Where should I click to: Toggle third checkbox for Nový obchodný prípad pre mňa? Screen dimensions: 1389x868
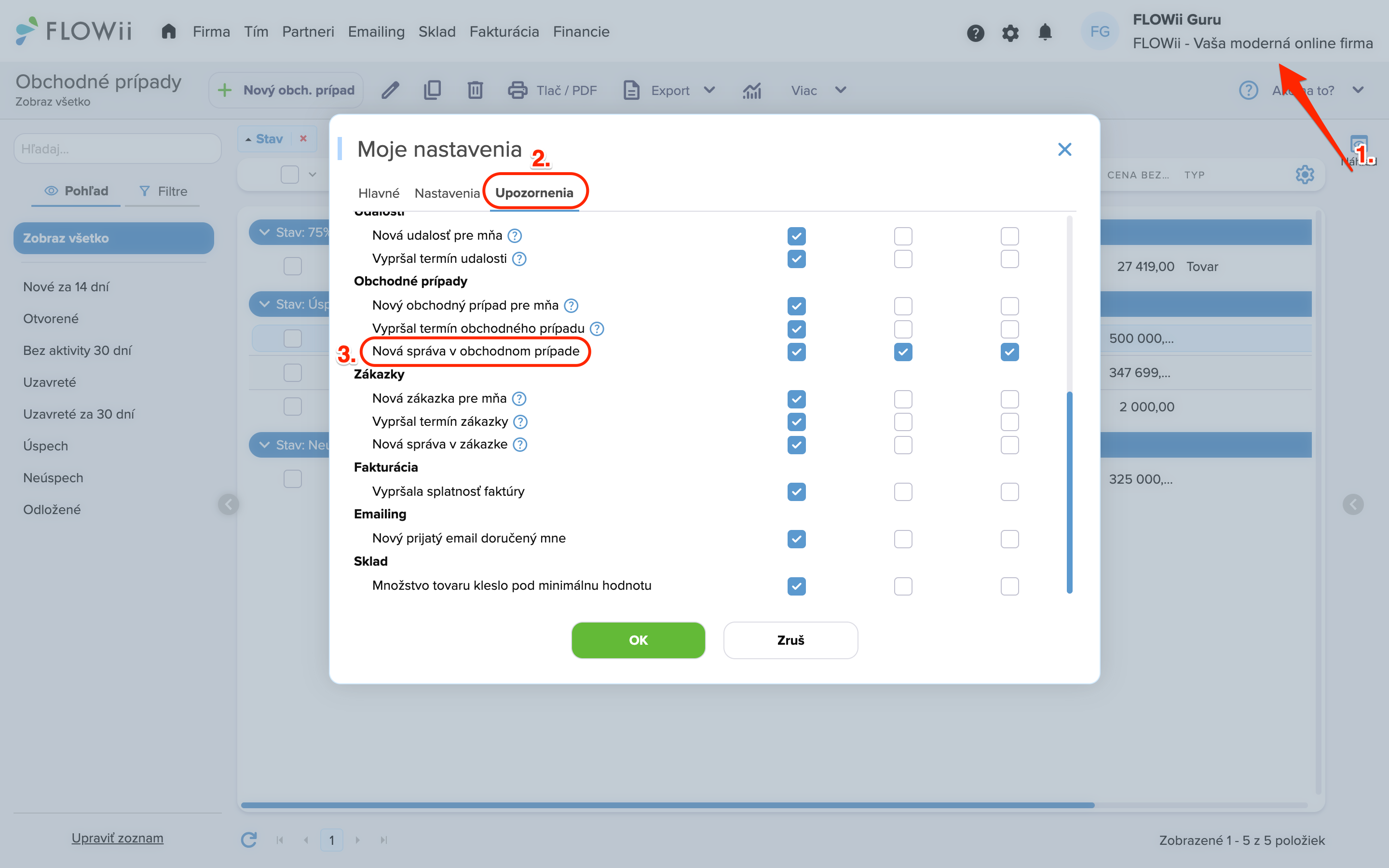tap(1009, 306)
